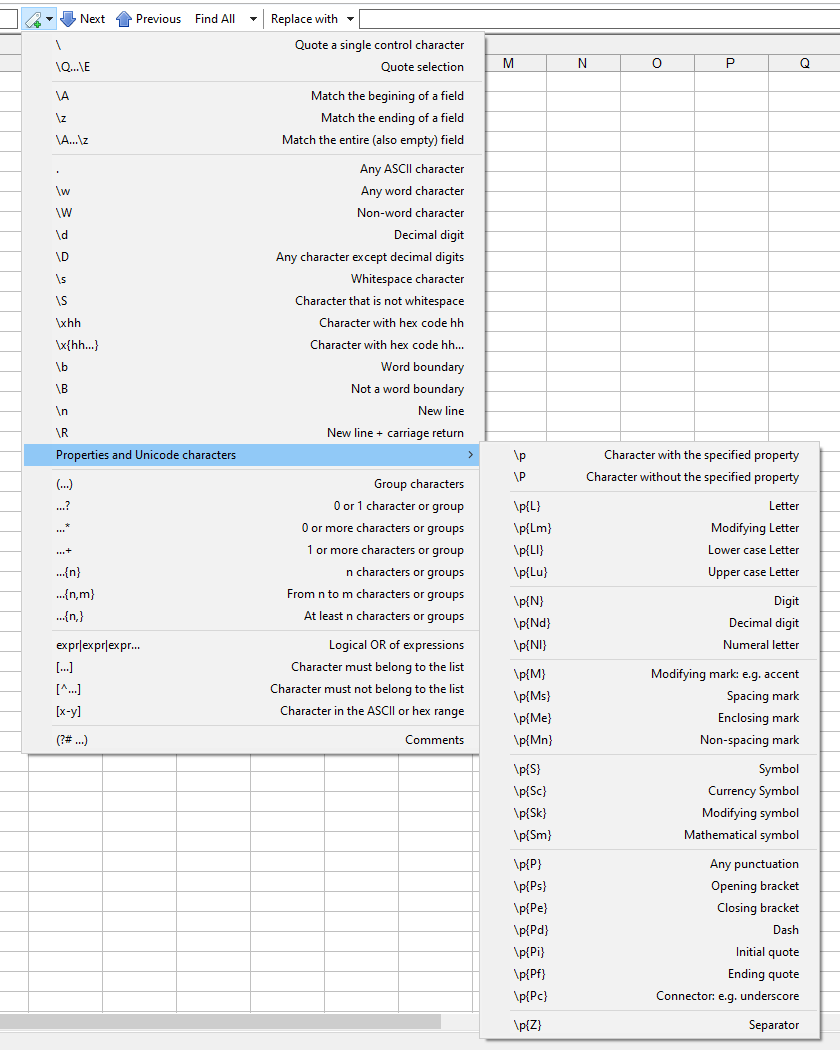The height and width of the screenshot is (1050, 840).
Task: Open the Replace with dropdown arrow
Action: [x=350, y=19]
